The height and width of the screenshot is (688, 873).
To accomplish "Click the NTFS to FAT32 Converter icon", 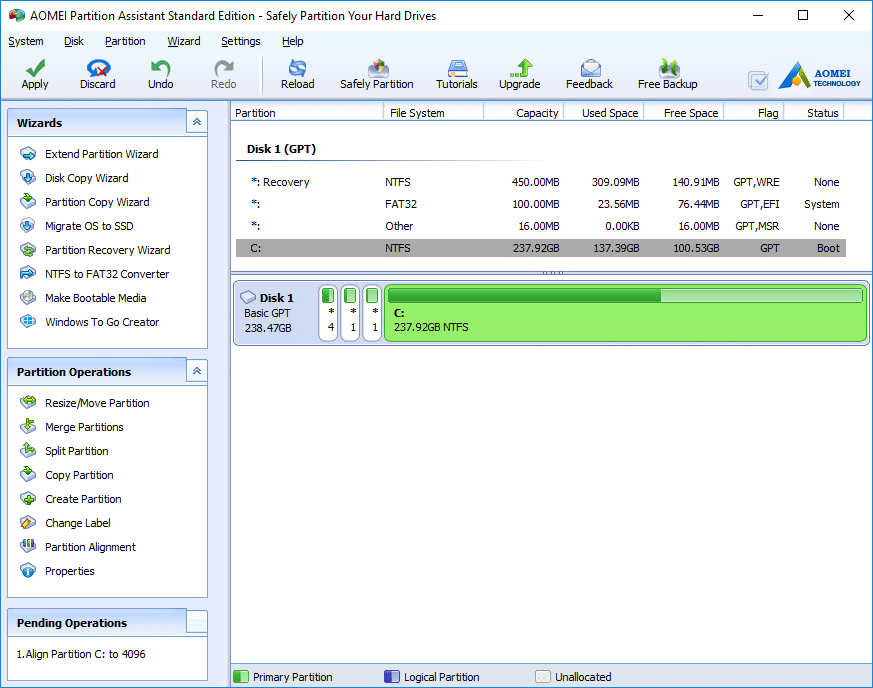I will (28, 273).
